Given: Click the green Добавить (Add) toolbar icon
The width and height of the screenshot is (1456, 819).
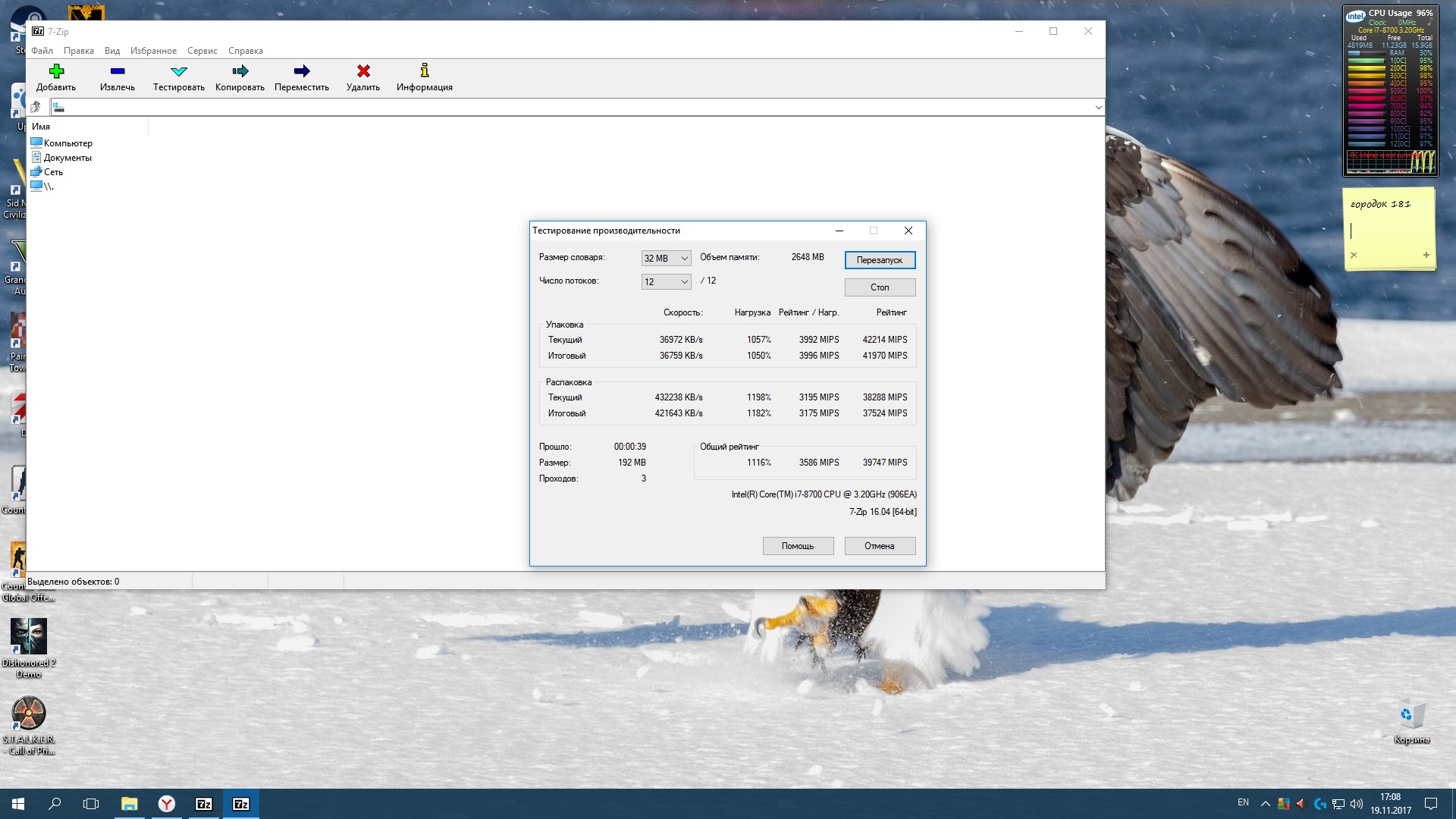Looking at the screenshot, I should (x=56, y=71).
